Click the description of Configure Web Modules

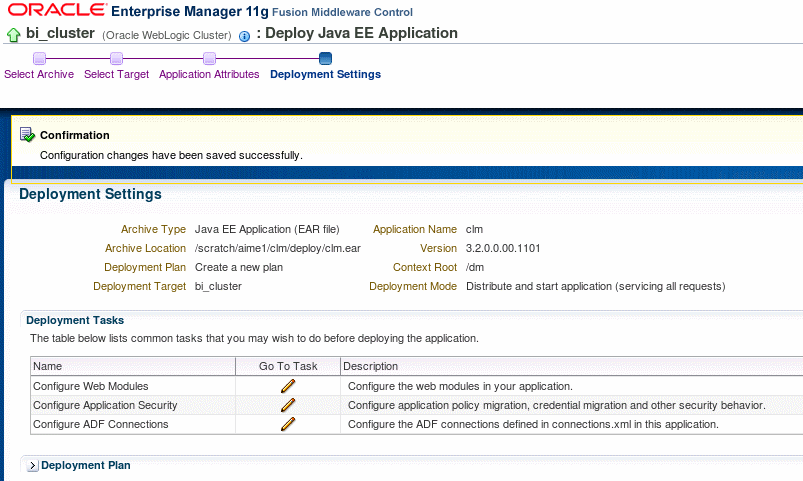(460, 386)
